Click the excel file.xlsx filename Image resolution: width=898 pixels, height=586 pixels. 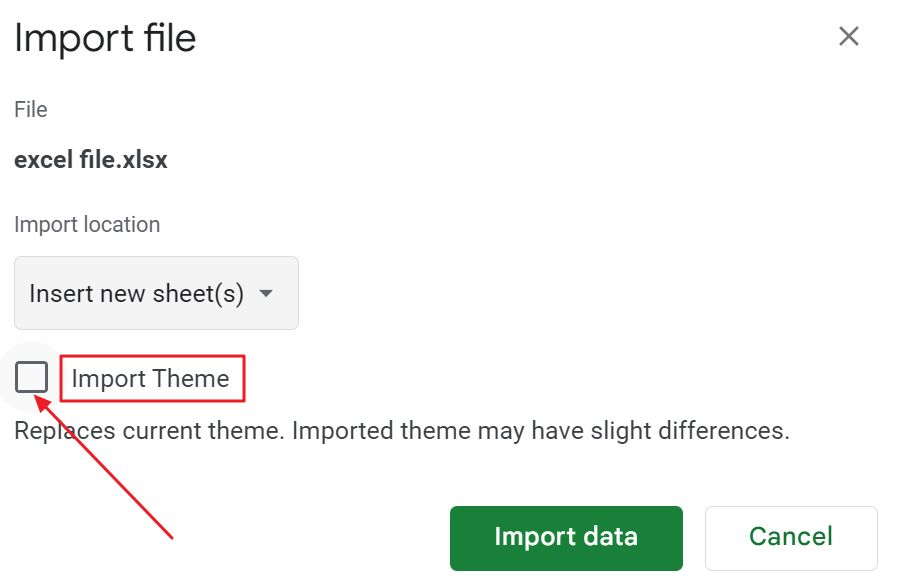(x=91, y=159)
